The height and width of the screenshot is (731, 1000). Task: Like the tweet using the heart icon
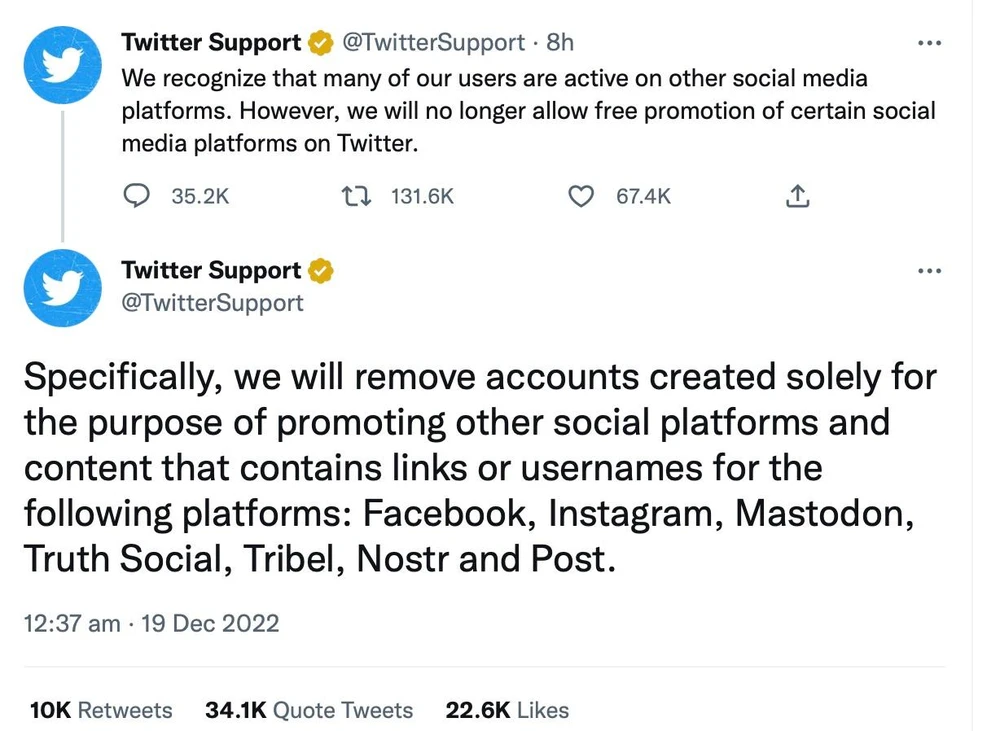click(x=581, y=196)
